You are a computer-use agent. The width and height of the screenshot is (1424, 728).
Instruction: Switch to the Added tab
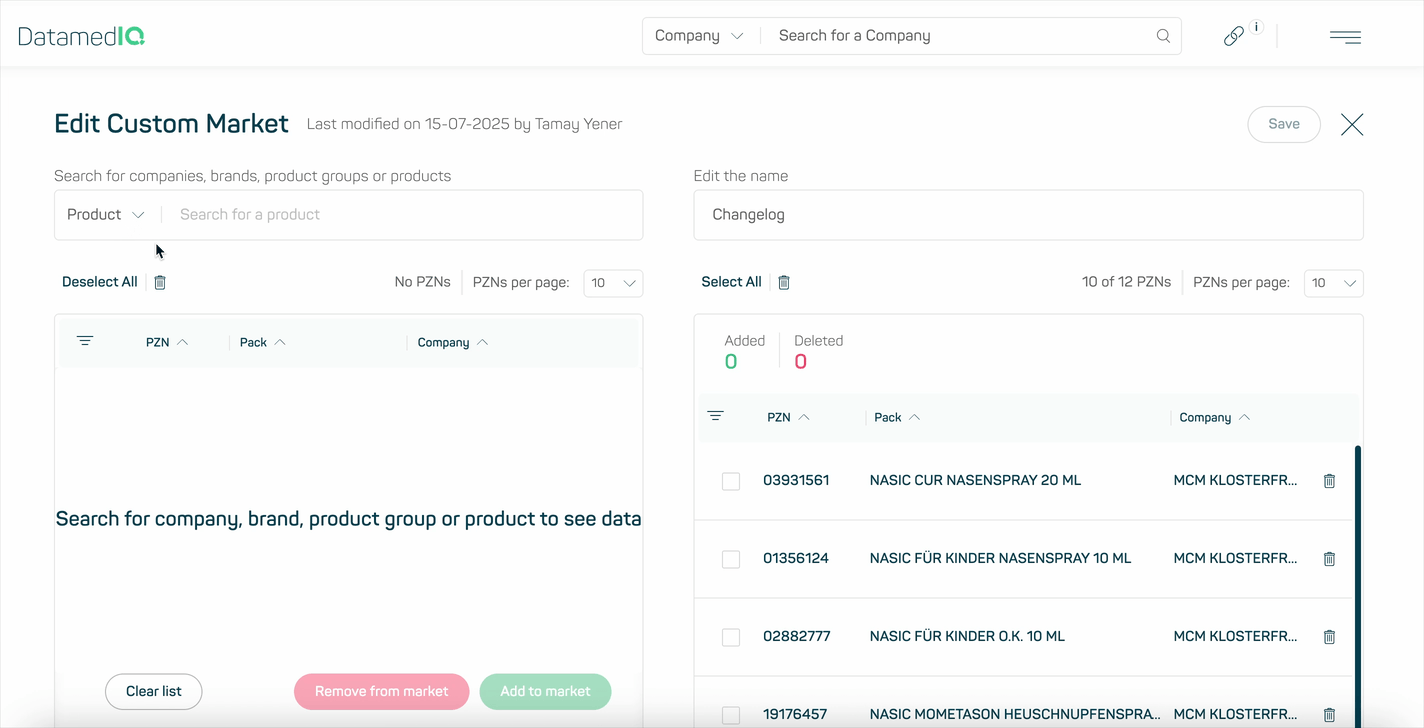[x=744, y=350]
